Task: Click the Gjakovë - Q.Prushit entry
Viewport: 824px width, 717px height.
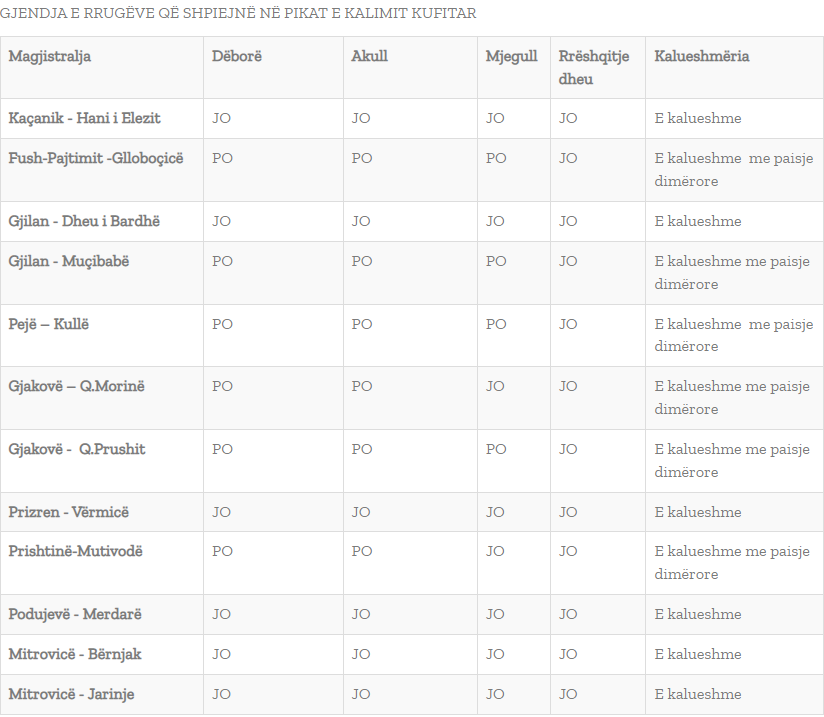Action: point(77,449)
